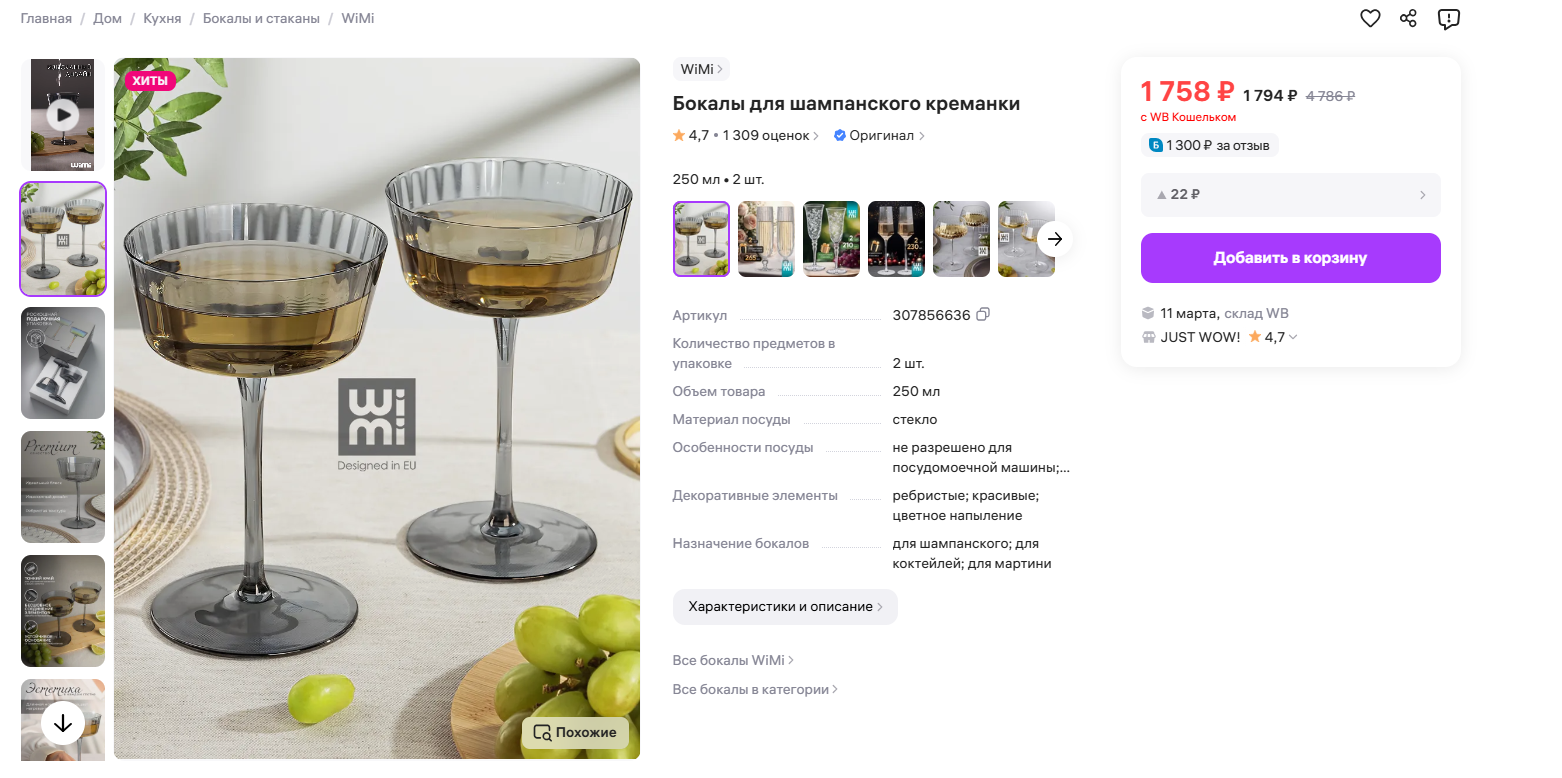Viewport: 1562px width, 778px height.
Task: Choose the second glass variant swatch
Action: click(766, 239)
